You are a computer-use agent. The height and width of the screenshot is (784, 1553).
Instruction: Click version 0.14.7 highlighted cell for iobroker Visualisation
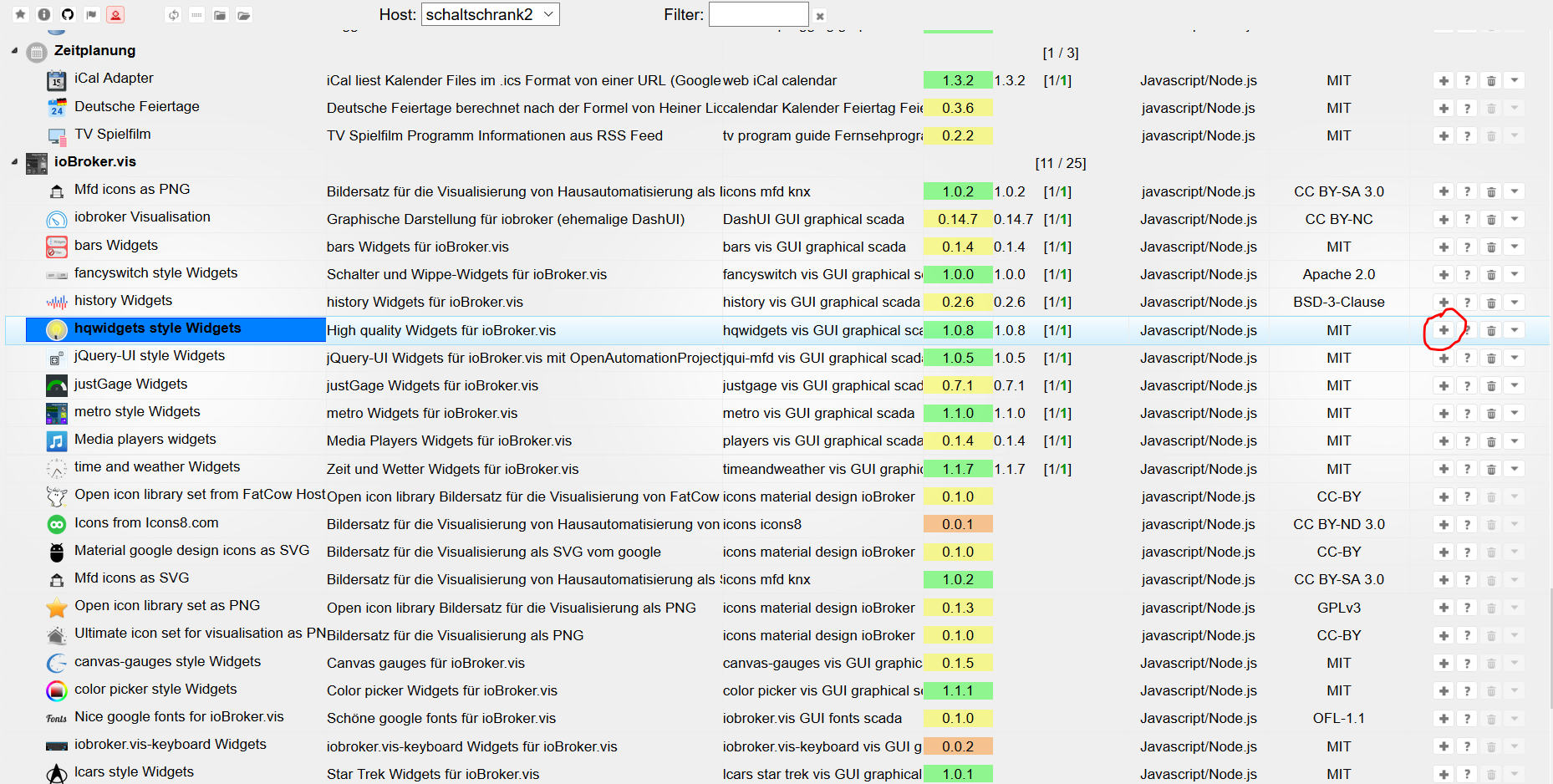[x=958, y=220]
